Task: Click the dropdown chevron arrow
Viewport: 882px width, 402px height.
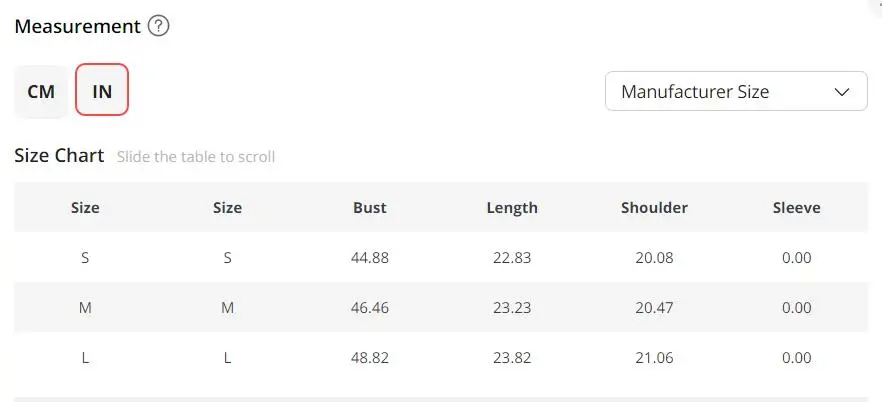Action: pos(842,92)
